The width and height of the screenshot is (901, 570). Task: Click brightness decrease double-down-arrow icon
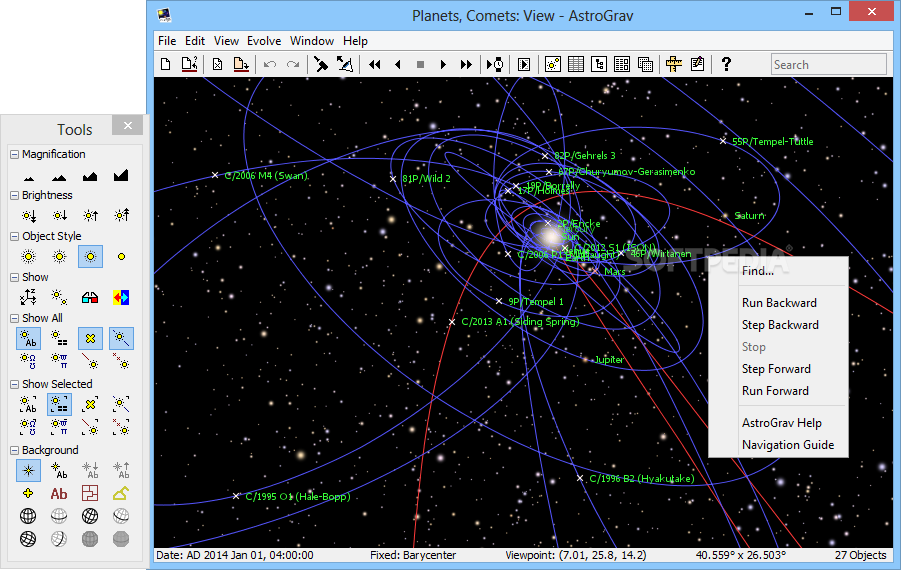coord(28,215)
